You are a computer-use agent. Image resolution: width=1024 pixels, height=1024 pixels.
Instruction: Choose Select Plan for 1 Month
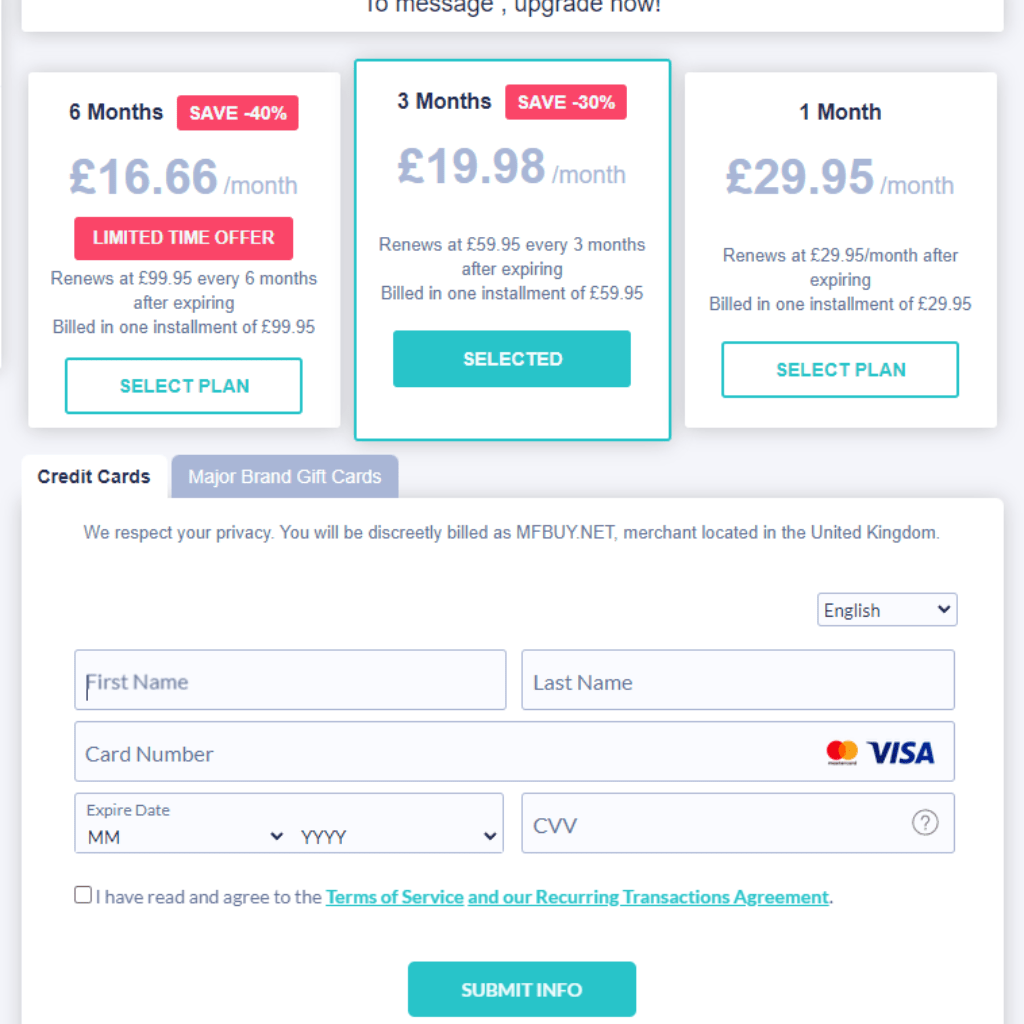(840, 370)
